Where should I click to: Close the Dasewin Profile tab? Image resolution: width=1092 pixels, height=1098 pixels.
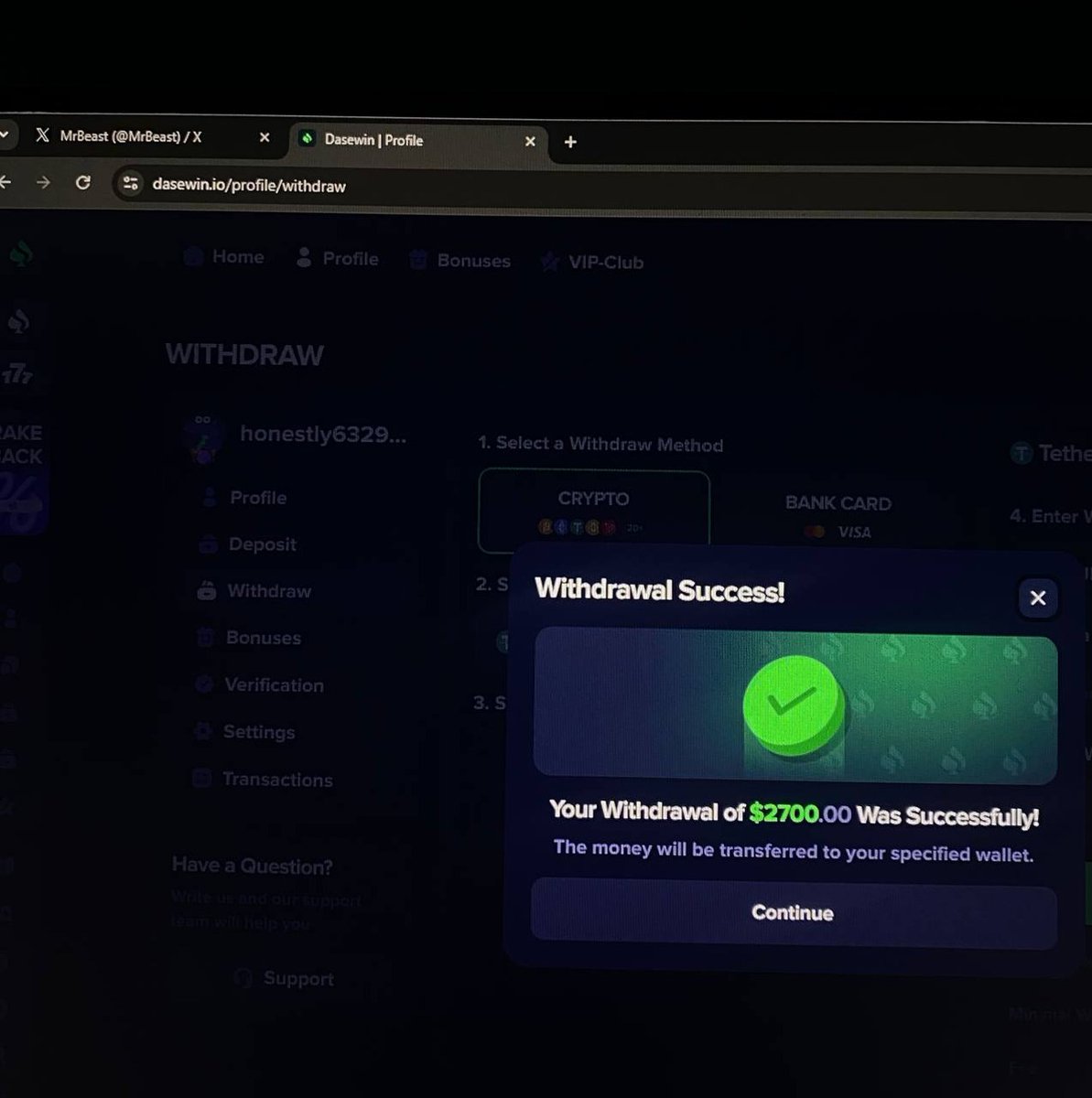(x=530, y=141)
